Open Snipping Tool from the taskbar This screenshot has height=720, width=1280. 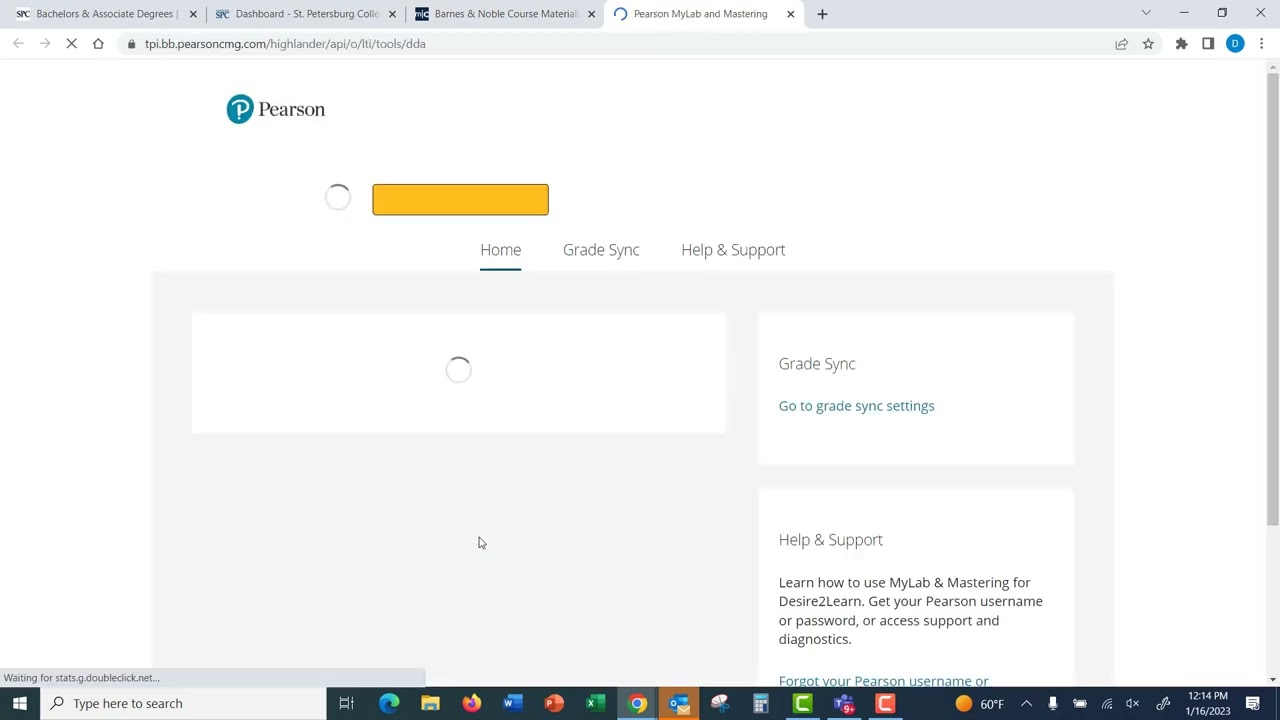click(720, 703)
